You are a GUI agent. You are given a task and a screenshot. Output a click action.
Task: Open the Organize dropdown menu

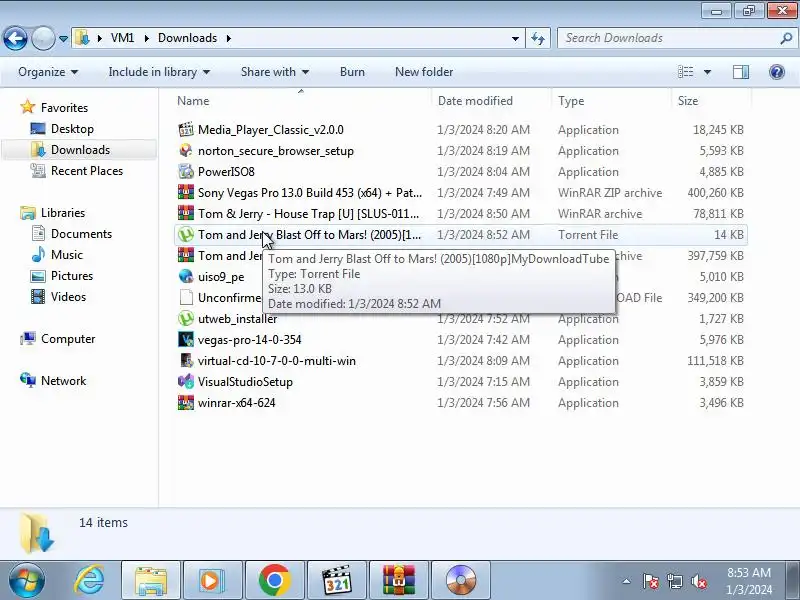coord(48,72)
